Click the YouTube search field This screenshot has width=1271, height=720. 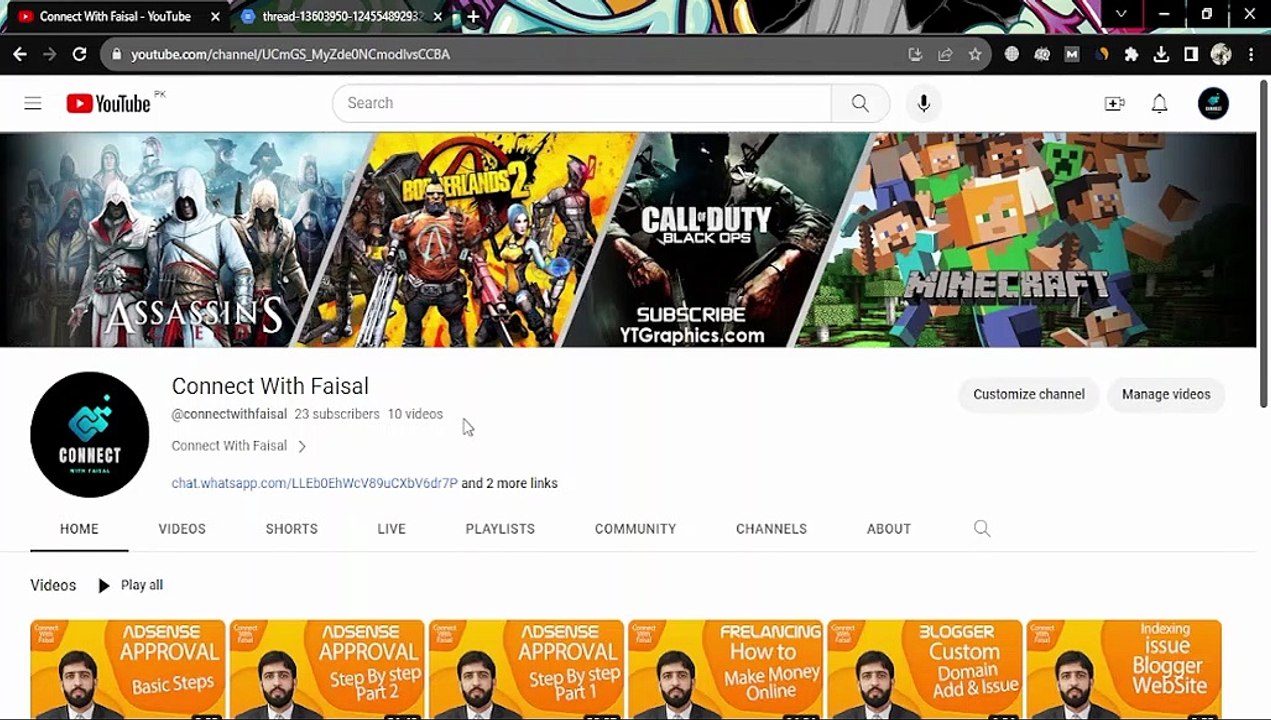point(581,103)
